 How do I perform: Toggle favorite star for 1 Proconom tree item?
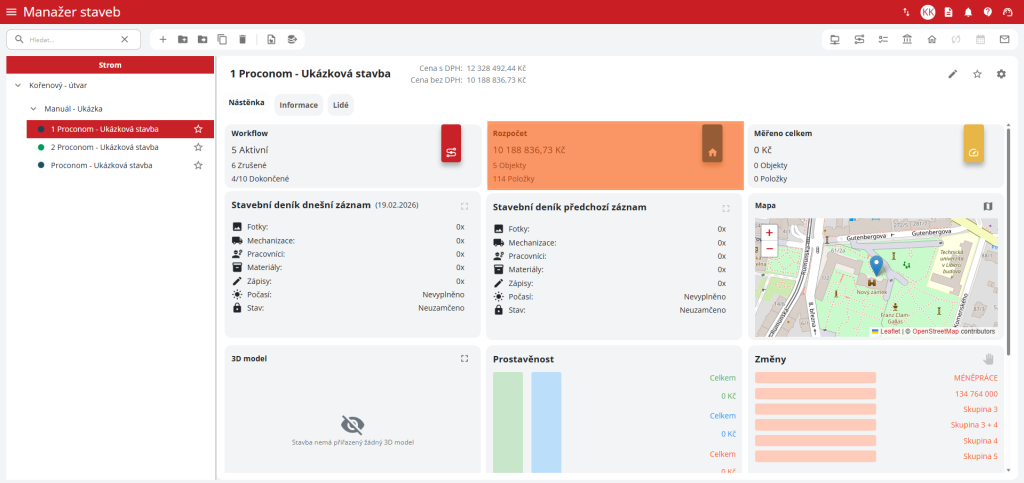pyautogui.click(x=198, y=129)
